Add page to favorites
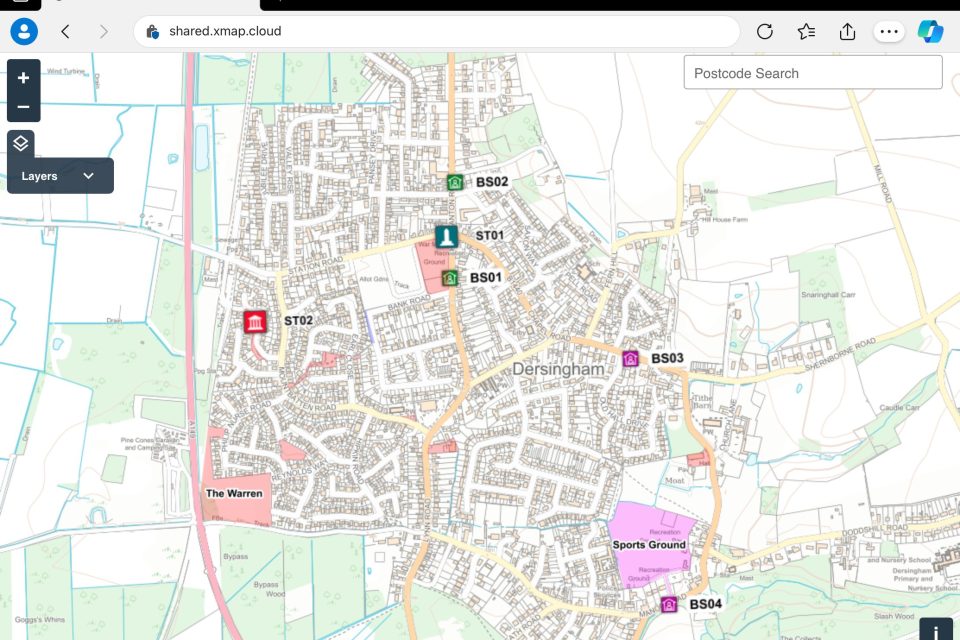 point(806,31)
